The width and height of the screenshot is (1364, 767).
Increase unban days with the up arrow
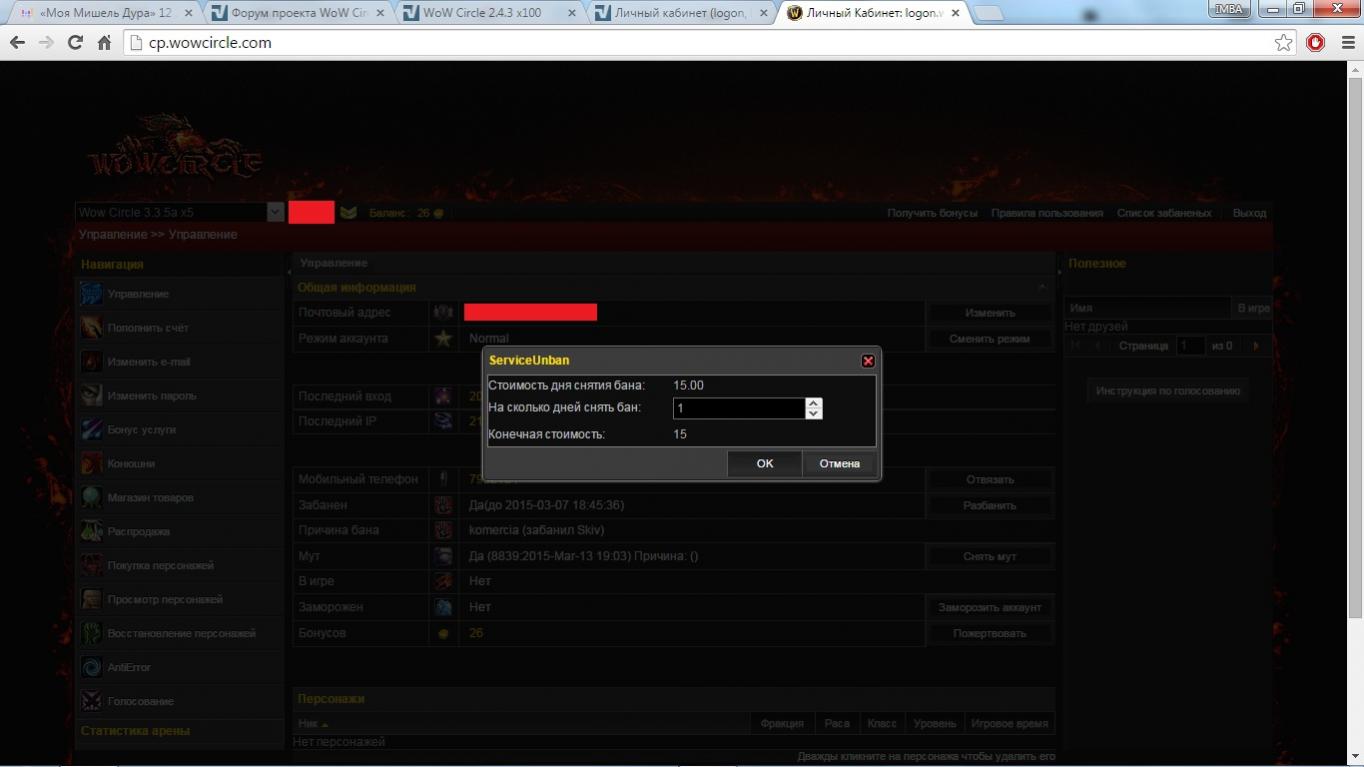814,403
